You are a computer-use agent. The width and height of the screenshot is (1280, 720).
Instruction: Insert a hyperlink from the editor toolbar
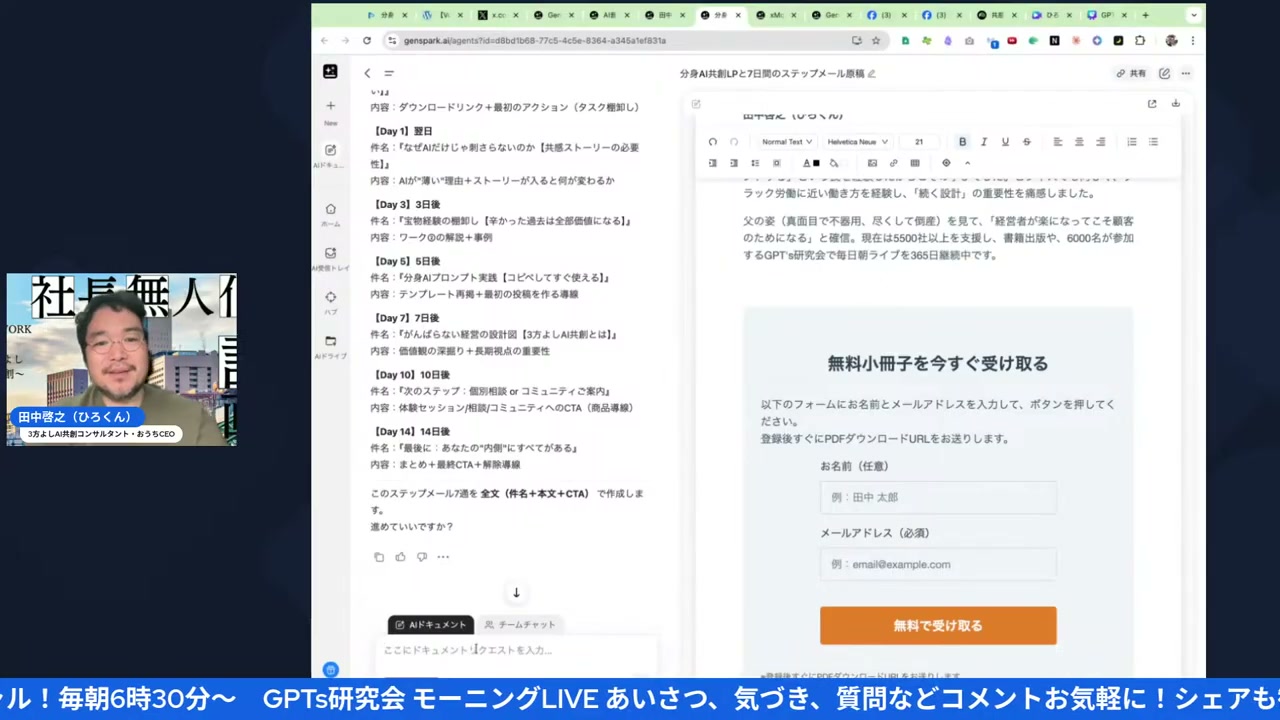click(894, 163)
